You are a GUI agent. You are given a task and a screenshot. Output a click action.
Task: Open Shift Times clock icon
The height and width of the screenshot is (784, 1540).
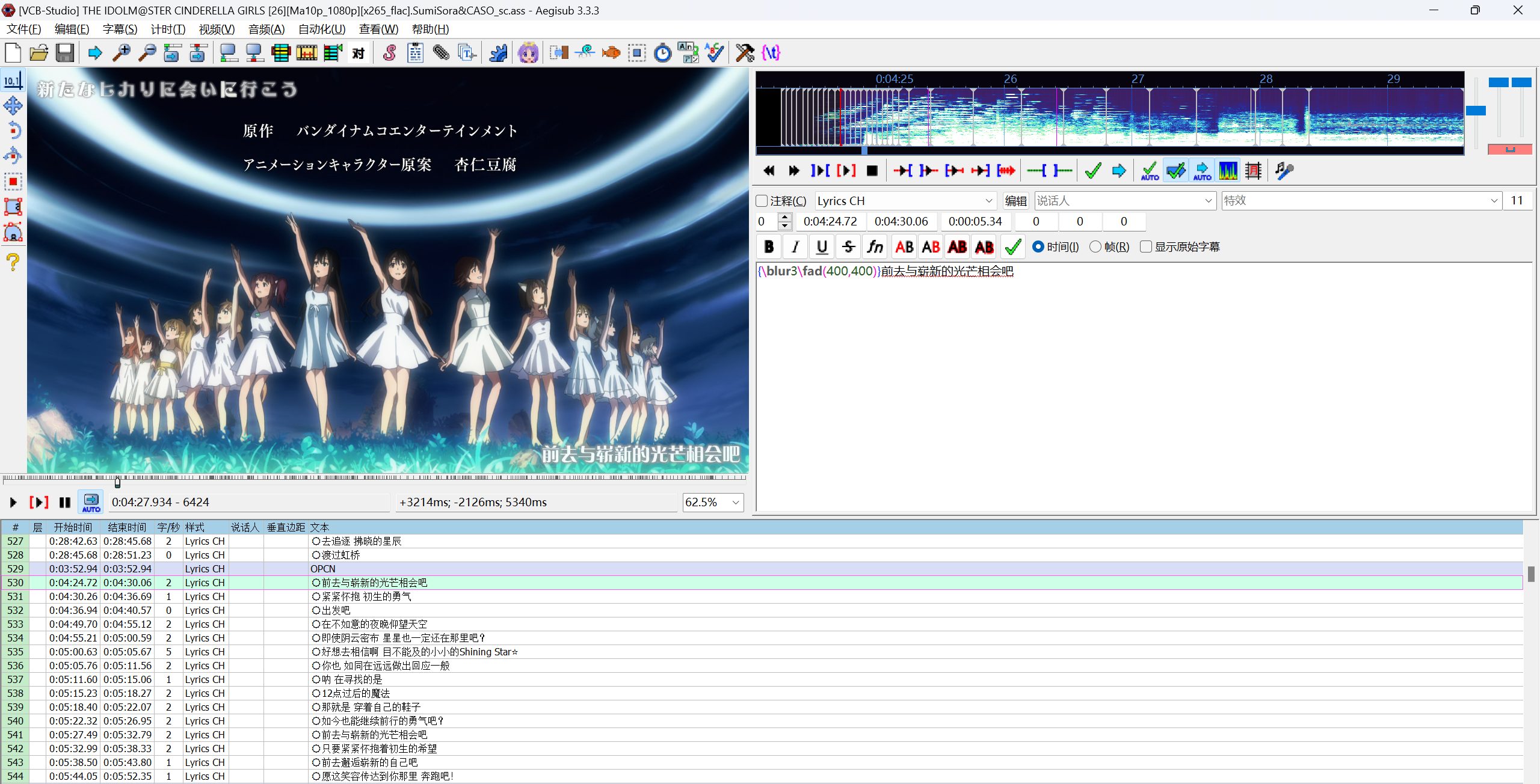(662, 53)
